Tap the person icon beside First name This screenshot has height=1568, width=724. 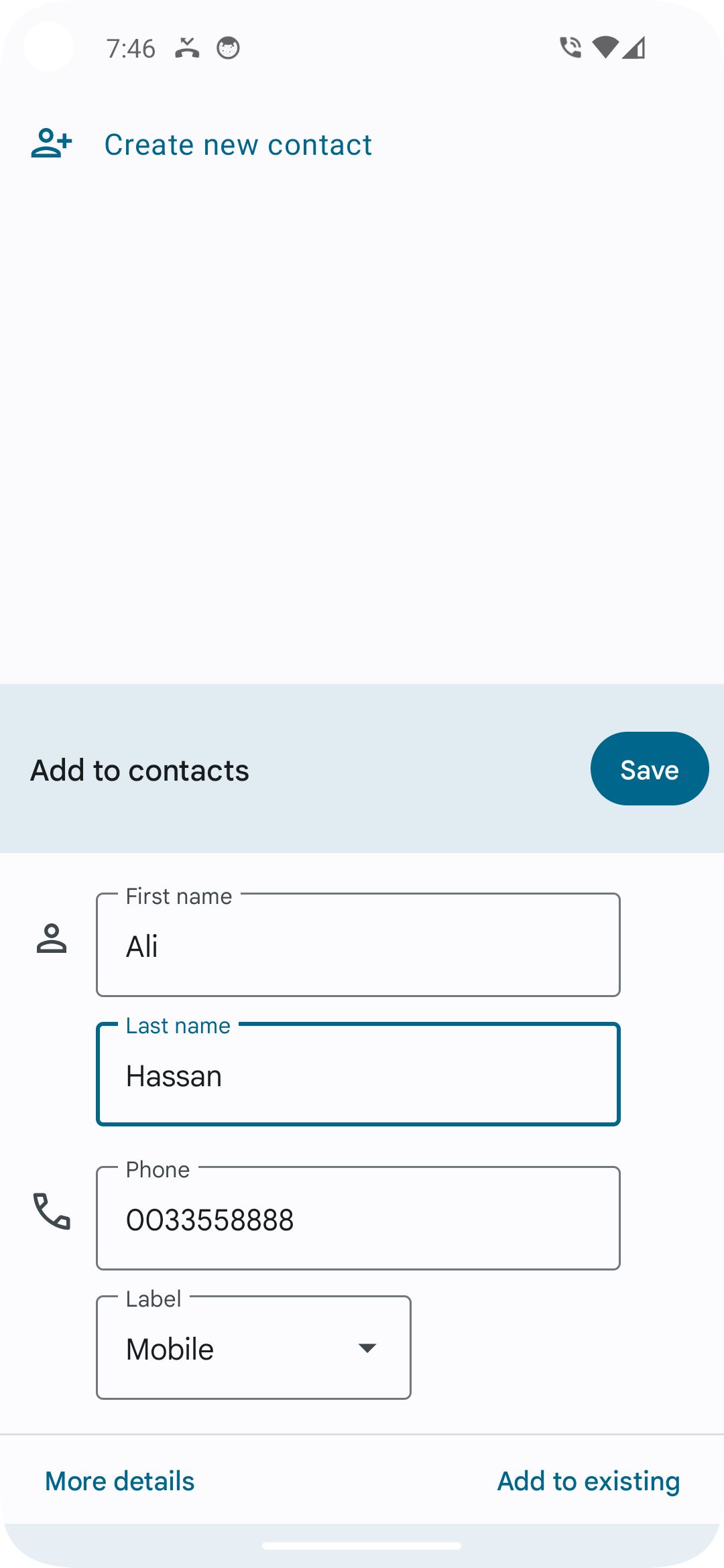point(52,938)
